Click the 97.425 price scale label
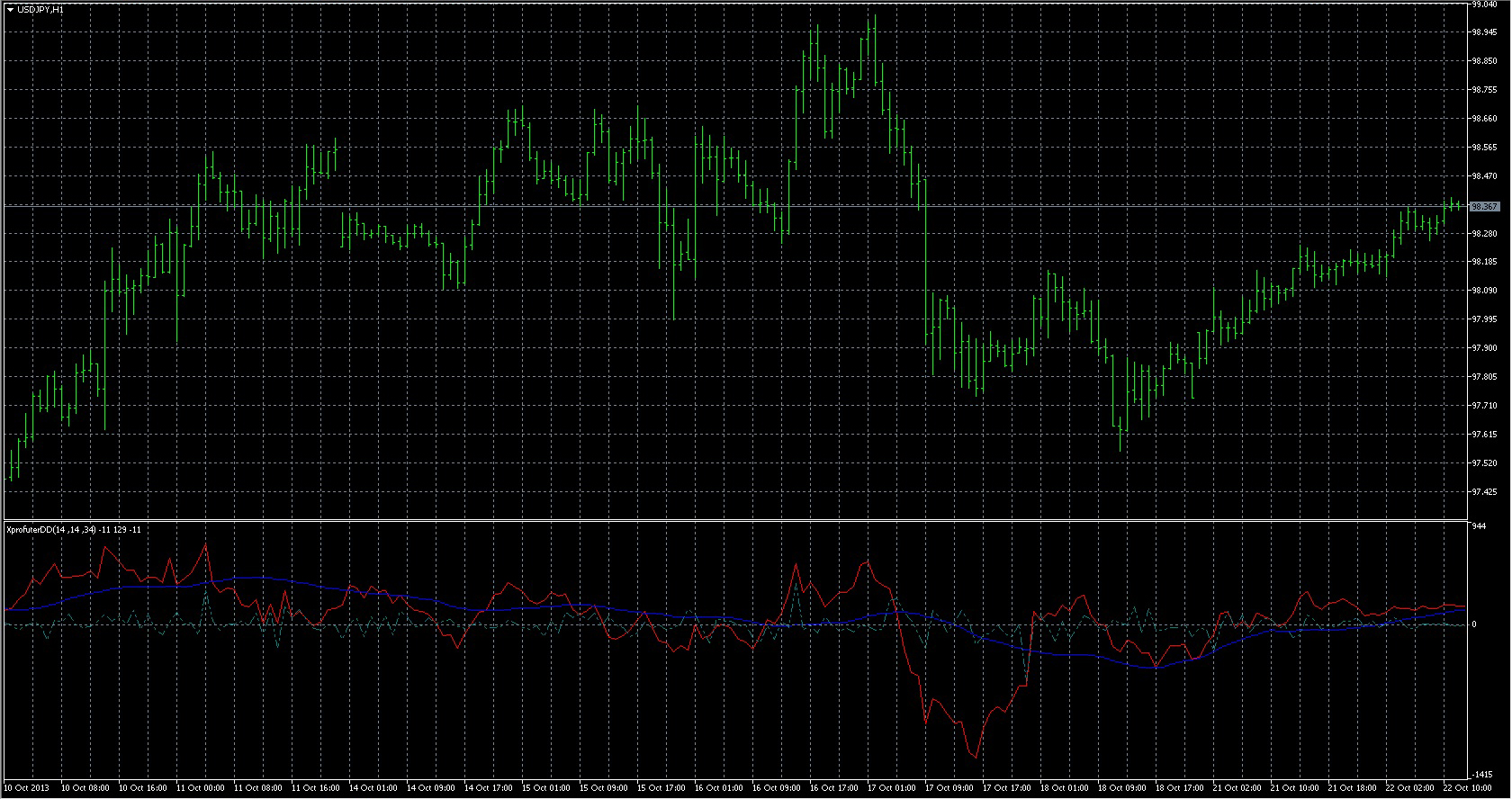 point(1484,492)
